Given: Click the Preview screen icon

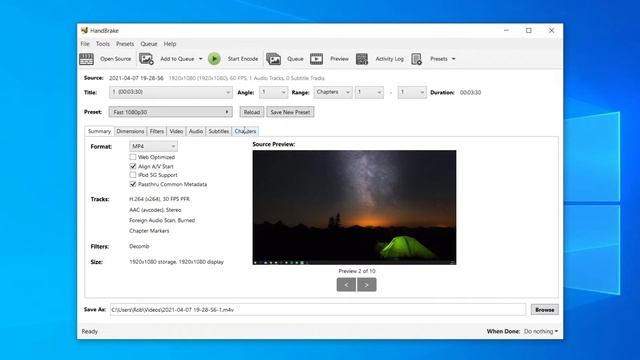Looking at the screenshot, I should (316, 59).
